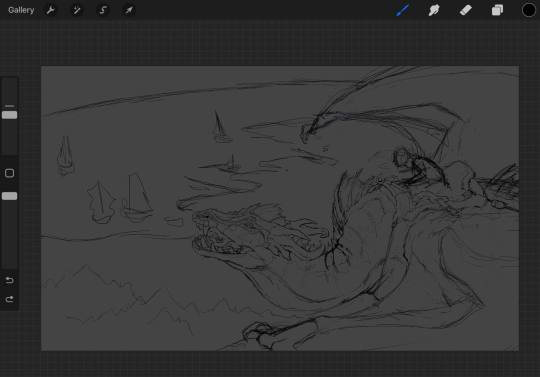The image size is (540, 377).
Task: Redo the last undone stroke
Action: coord(9,299)
